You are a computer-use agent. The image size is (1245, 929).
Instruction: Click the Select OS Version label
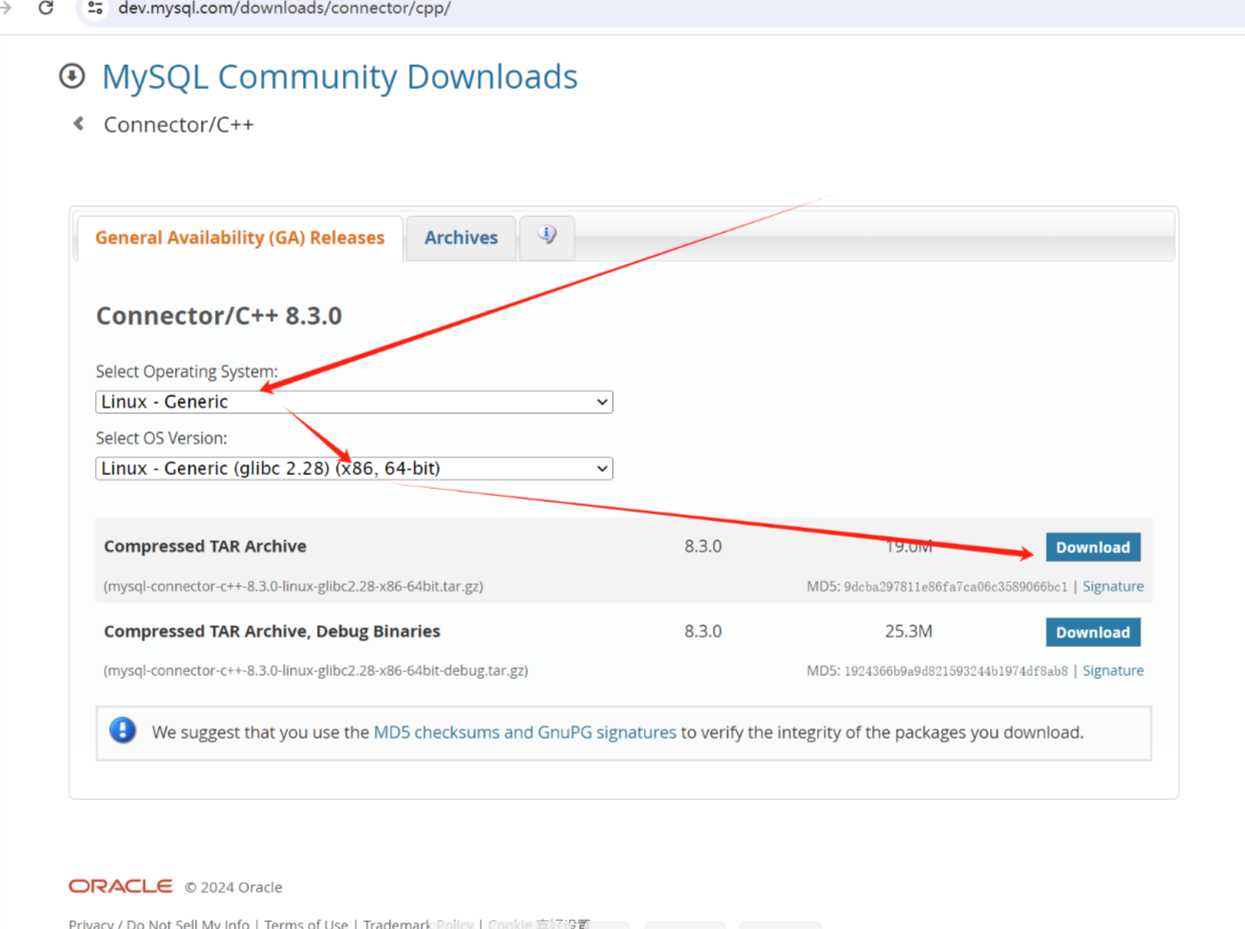pos(162,438)
